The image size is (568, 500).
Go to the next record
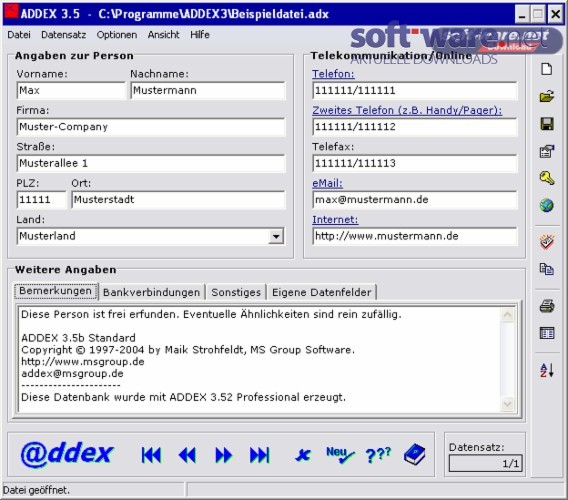tap(224, 455)
